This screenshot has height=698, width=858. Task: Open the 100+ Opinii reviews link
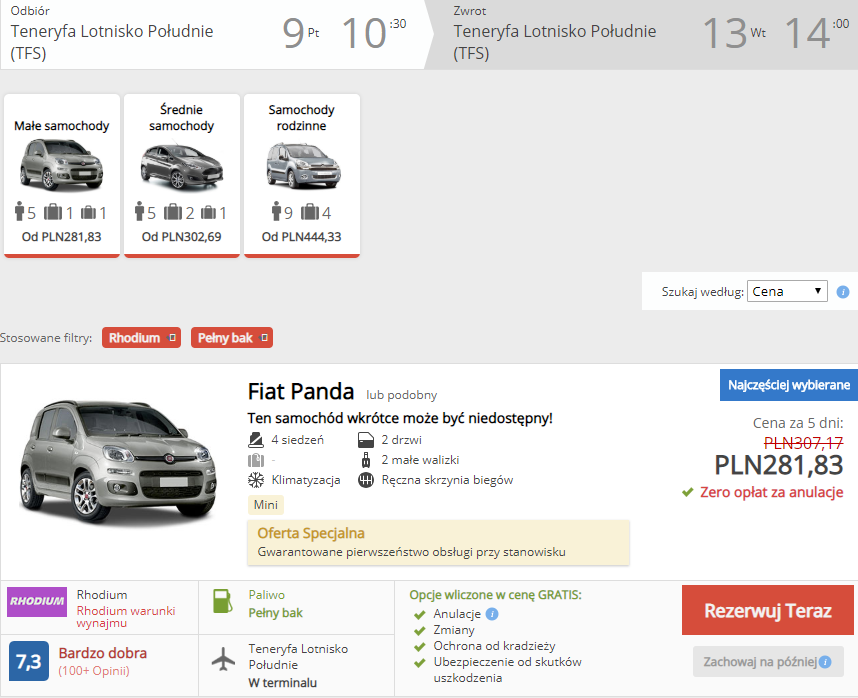(x=94, y=671)
